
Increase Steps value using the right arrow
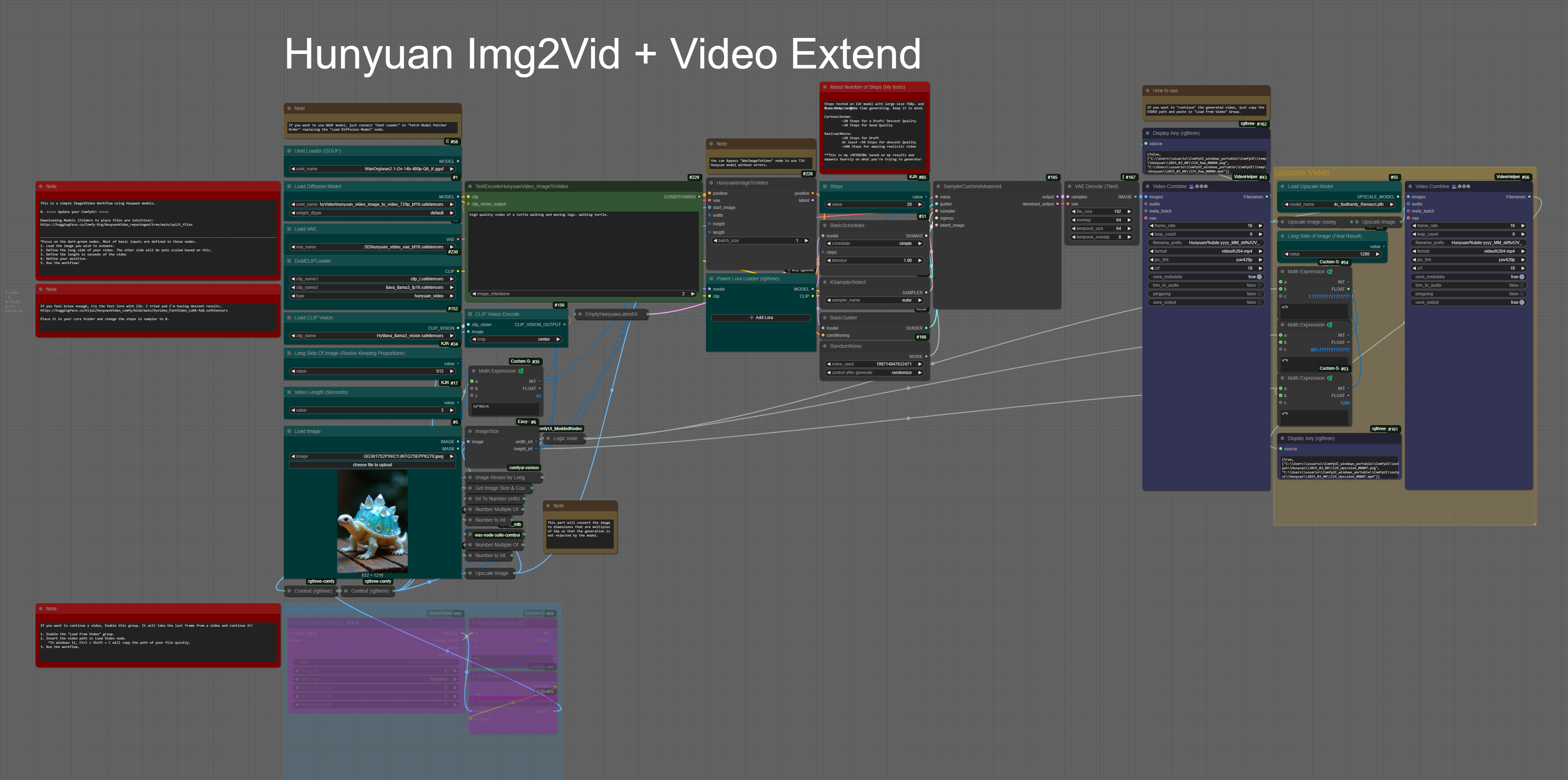pyautogui.click(x=920, y=205)
